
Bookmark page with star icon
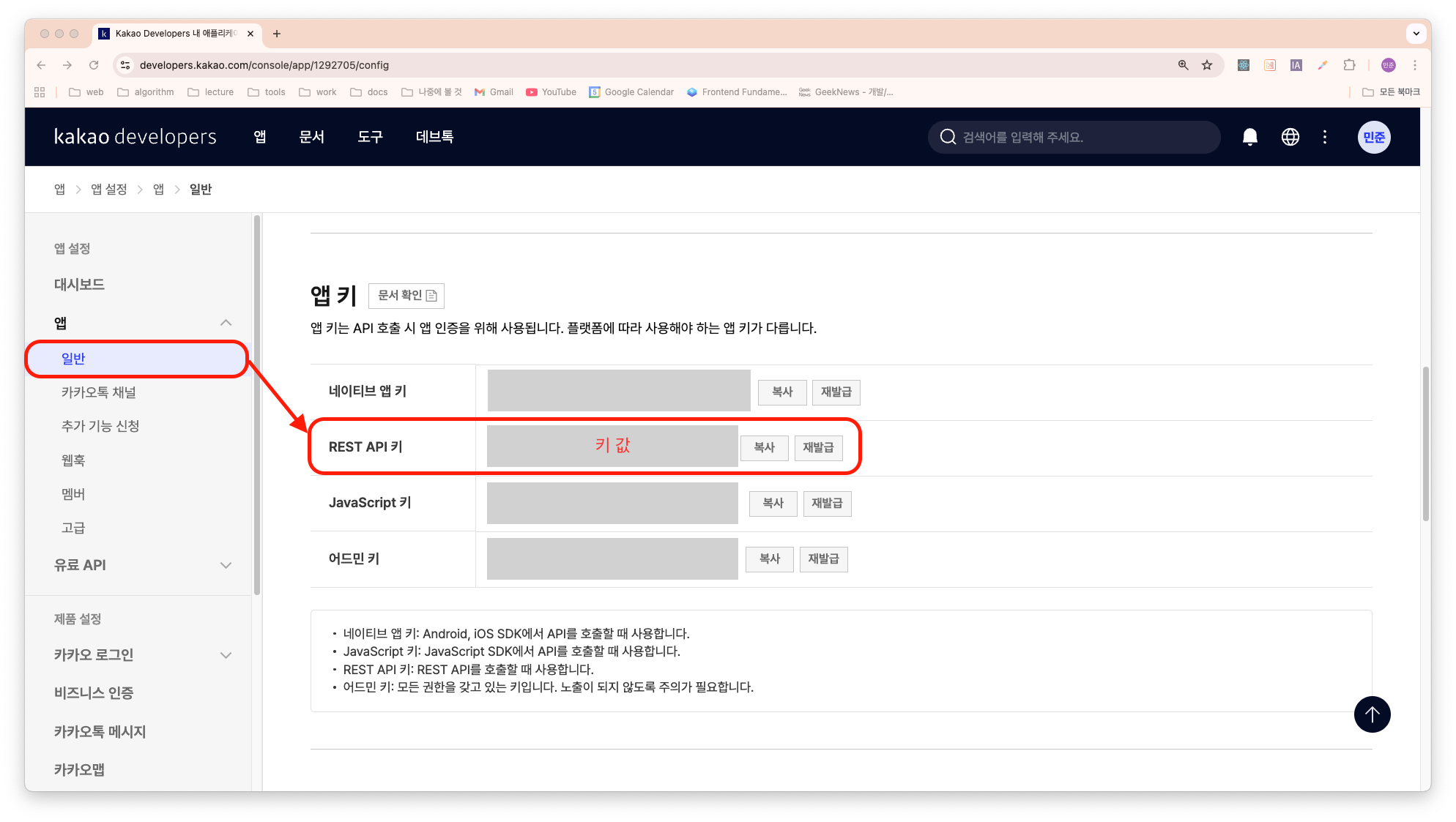1207,65
